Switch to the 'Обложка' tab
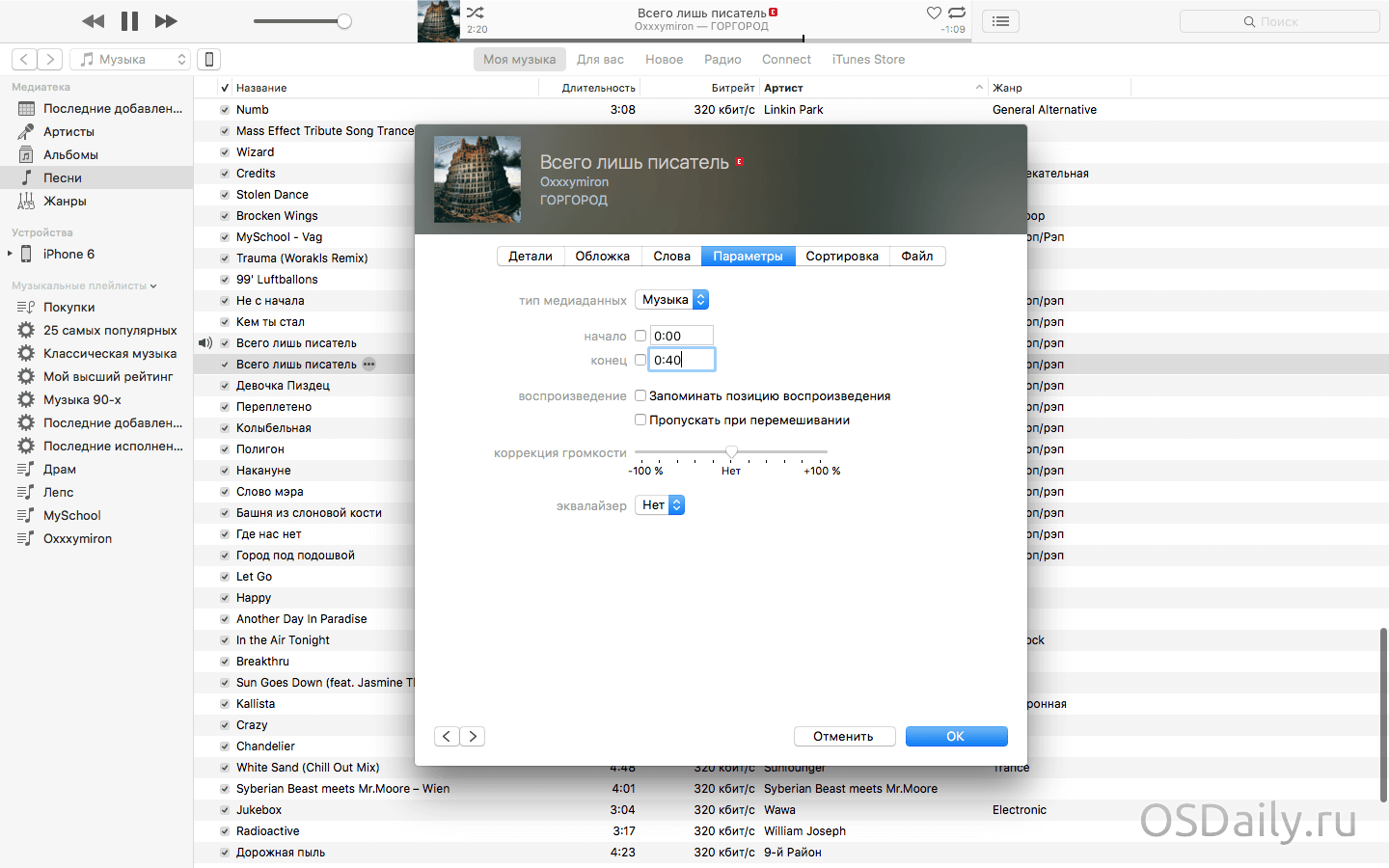The image size is (1389, 868). pyautogui.click(x=602, y=257)
